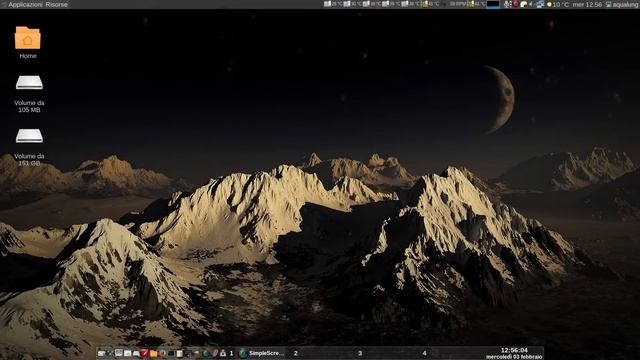Image resolution: width=640 pixels, height=360 pixels.
Task: Launch the orange folder icon in bottom panel
Action: point(153,353)
